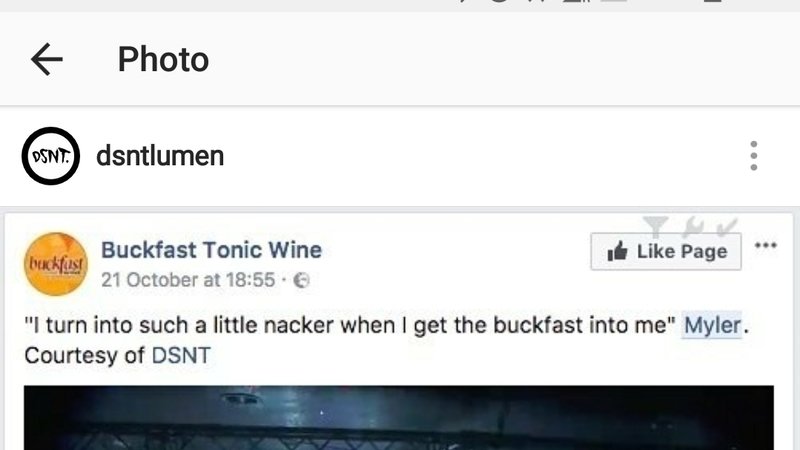Click the faded wrench tool icon
Screen dimensions: 800x450
point(693,226)
